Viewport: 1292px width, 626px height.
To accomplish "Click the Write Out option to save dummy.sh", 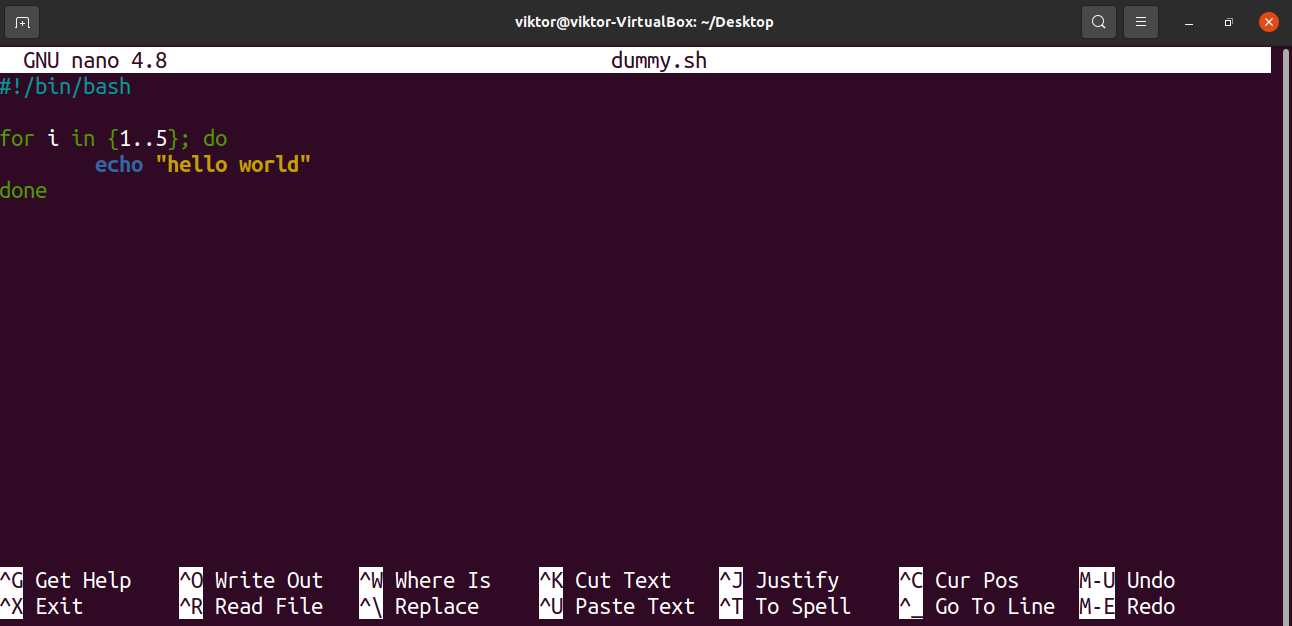I will [x=268, y=580].
